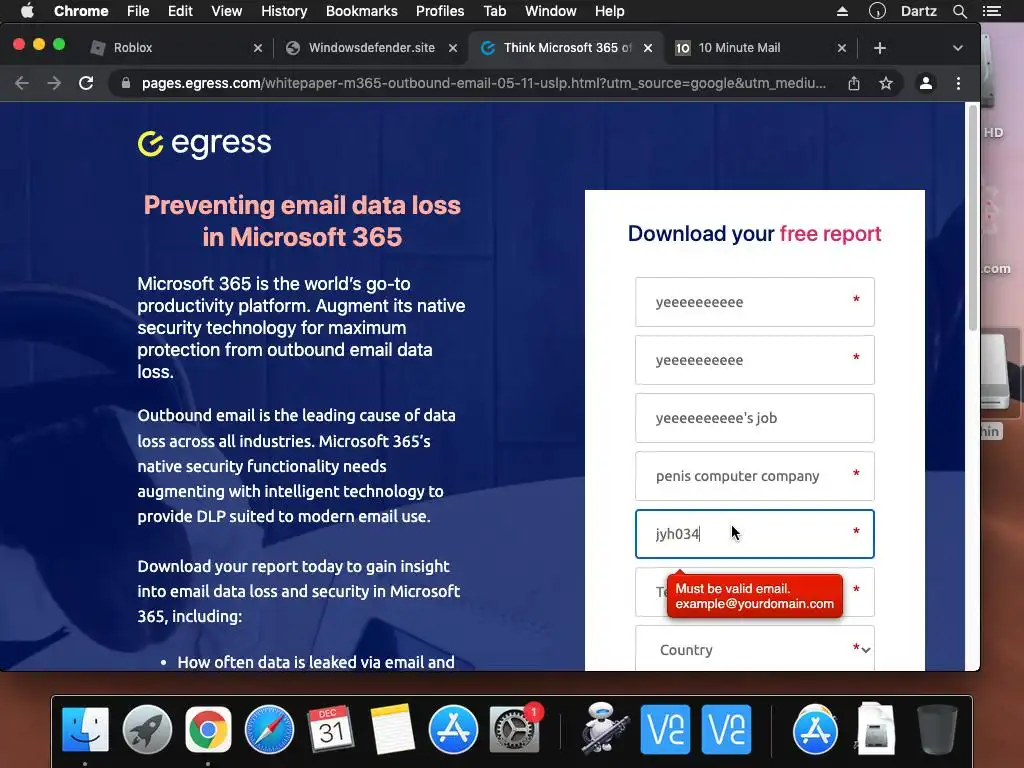
Task: Open the Bookmarks menu
Action: (362, 11)
